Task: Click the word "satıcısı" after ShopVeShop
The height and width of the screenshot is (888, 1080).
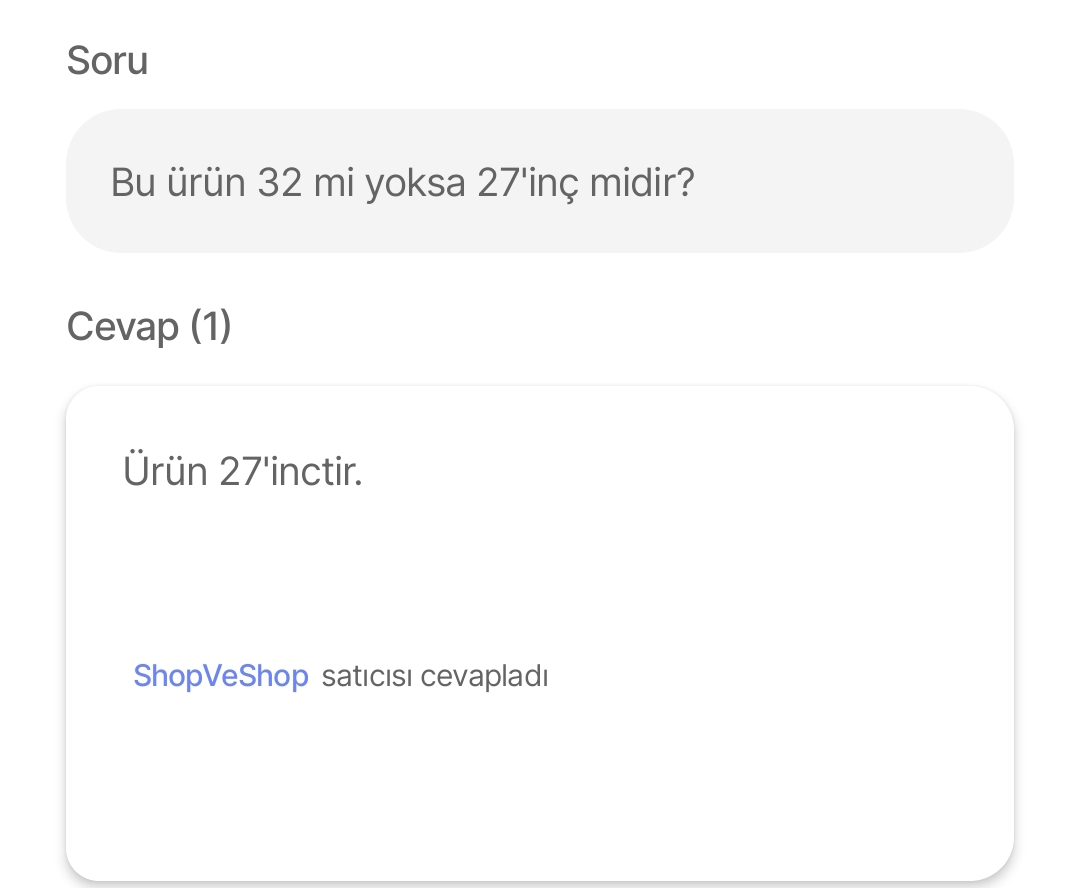Action: tap(366, 676)
